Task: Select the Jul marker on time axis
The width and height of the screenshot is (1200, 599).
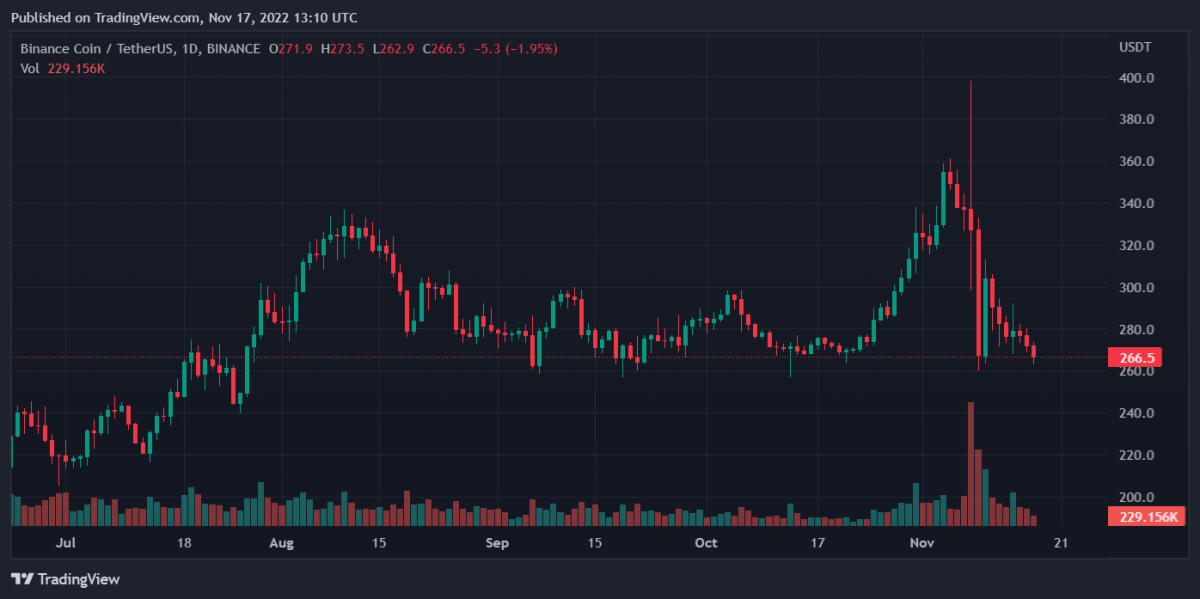Action: (x=66, y=543)
